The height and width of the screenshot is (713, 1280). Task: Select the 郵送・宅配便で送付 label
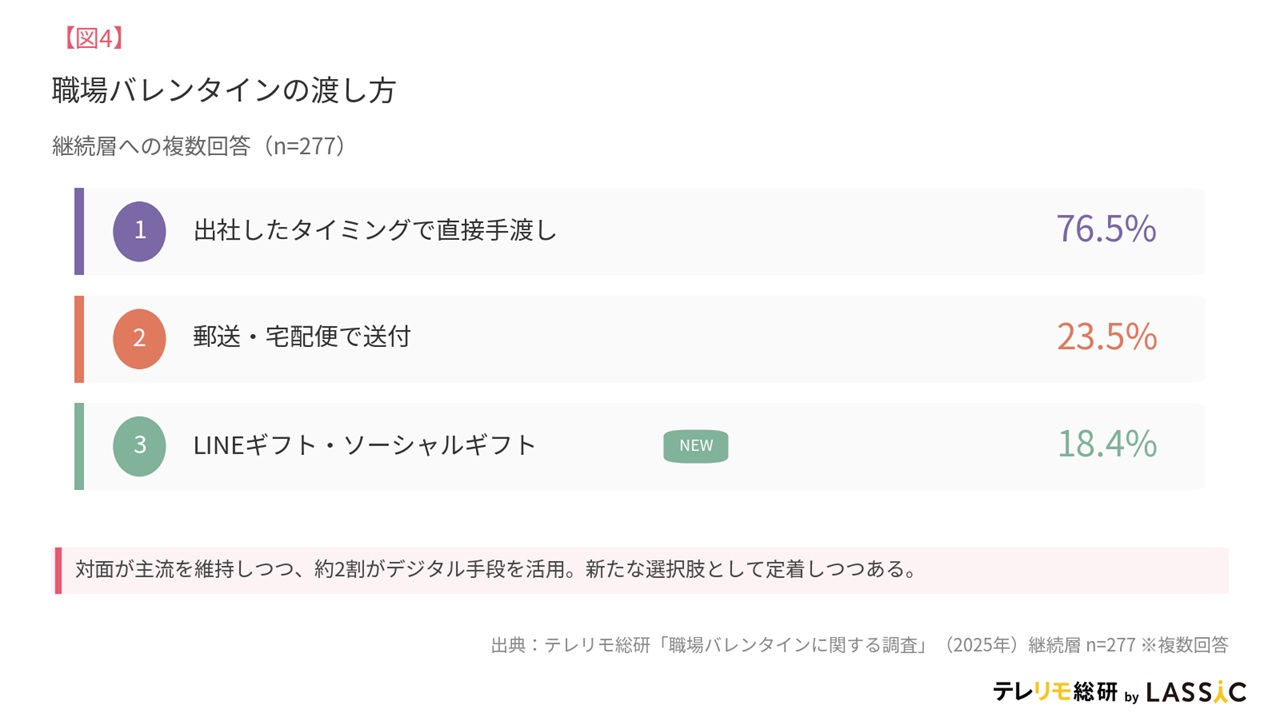coord(302,337)
